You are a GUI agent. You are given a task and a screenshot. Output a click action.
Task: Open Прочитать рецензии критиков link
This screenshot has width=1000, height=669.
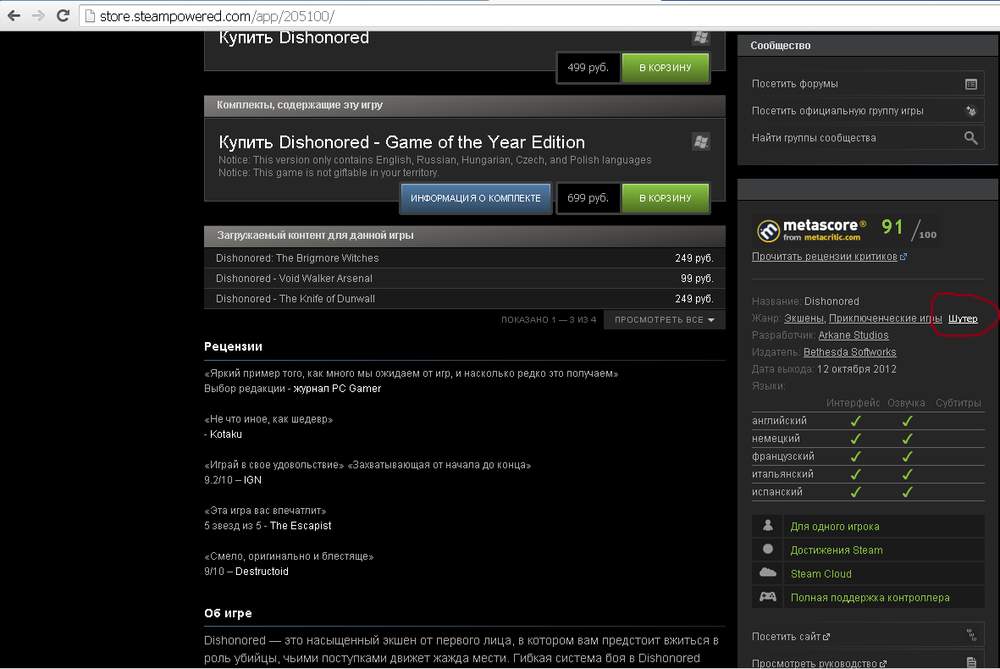tap(824, 256)
